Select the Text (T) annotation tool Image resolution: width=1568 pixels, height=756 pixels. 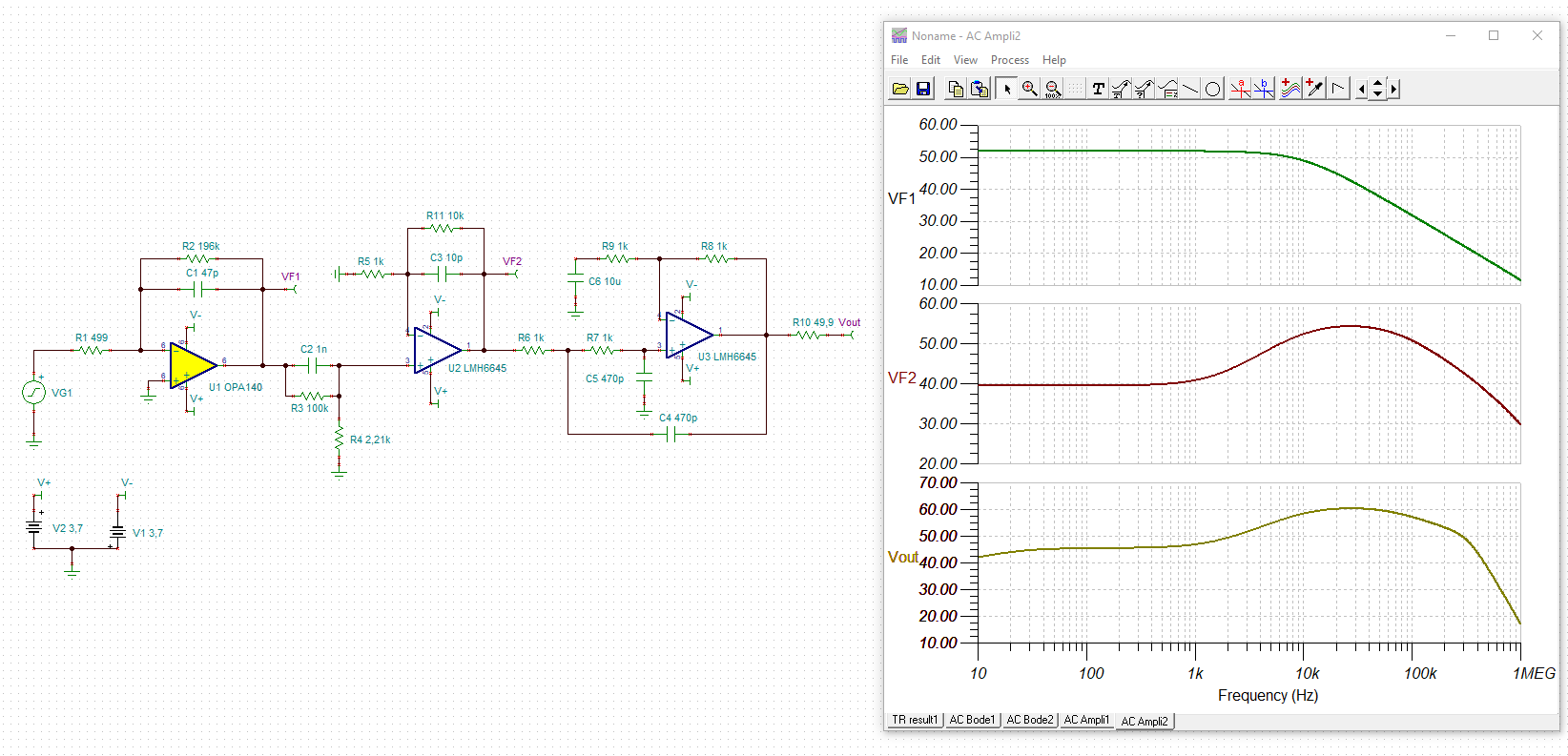click(1099, 89)
